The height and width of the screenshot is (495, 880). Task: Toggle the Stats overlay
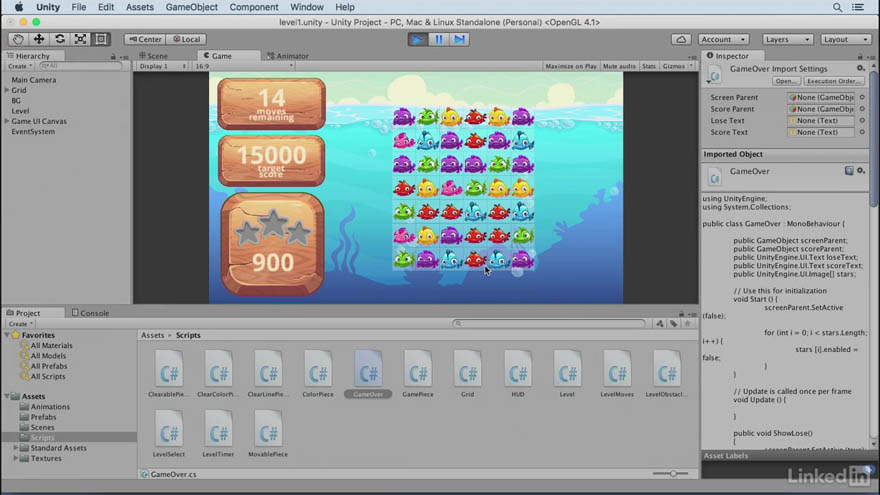click(649, 66)
